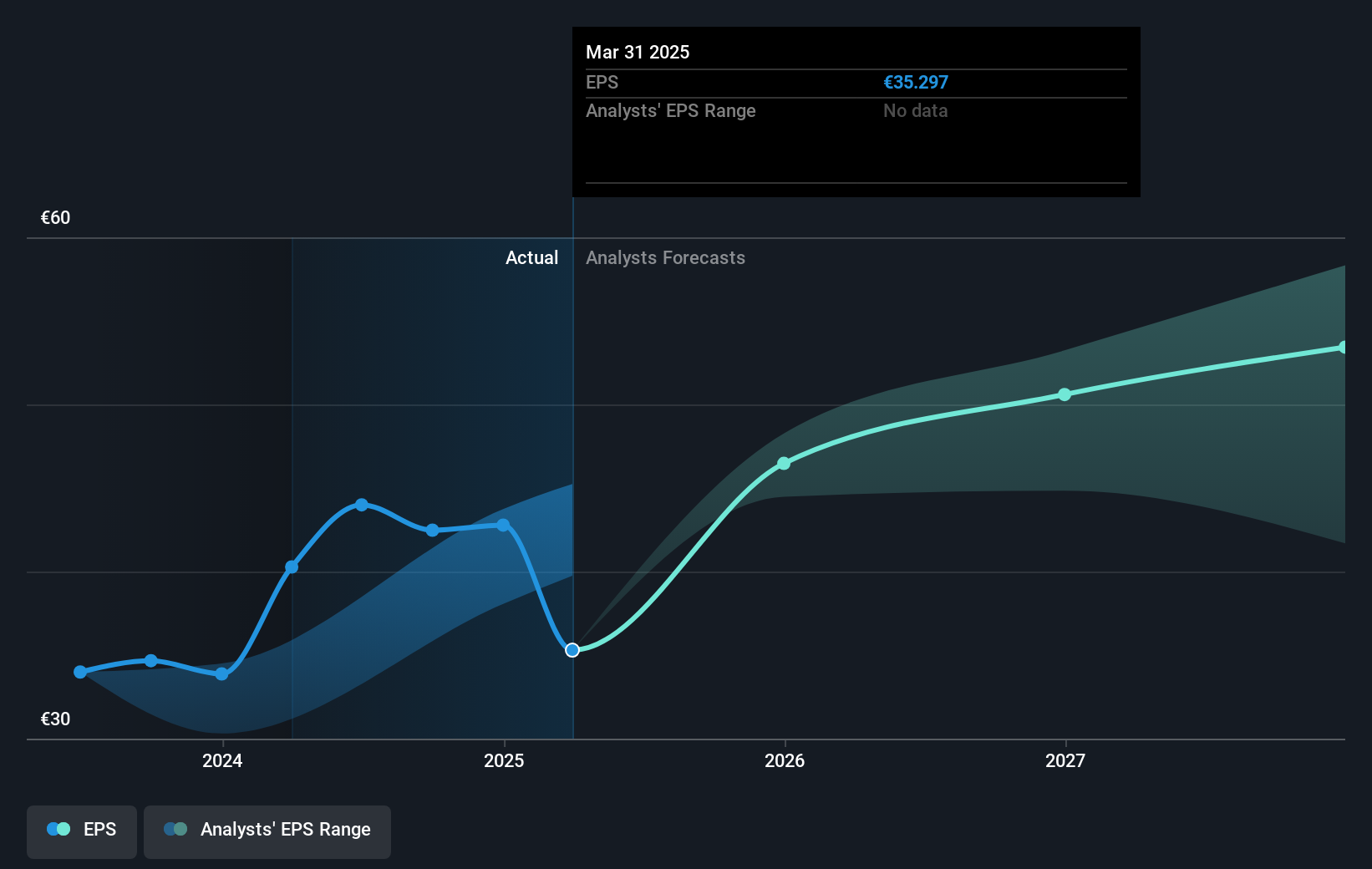Select the peak EPS data point mid-2024
This screenshot has width=1372, height=869.
[361, 504]
